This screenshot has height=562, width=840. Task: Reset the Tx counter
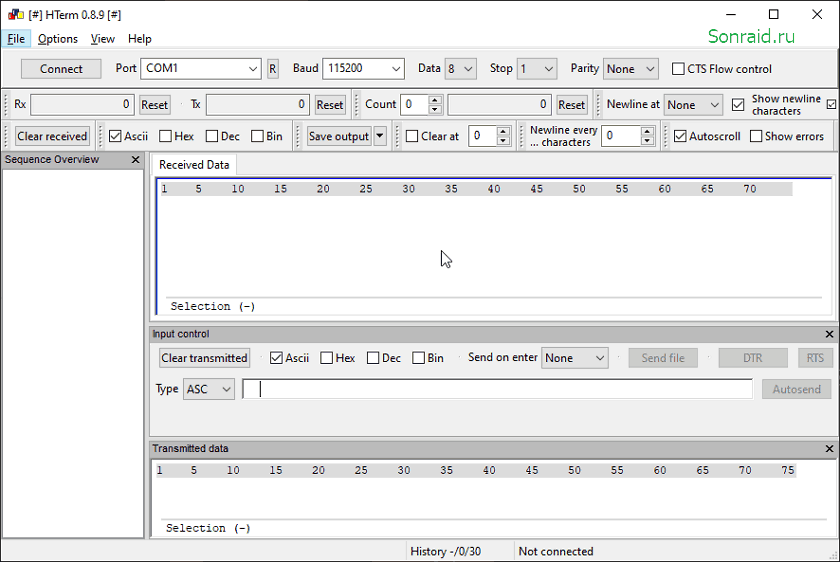(x=329, y=105)
